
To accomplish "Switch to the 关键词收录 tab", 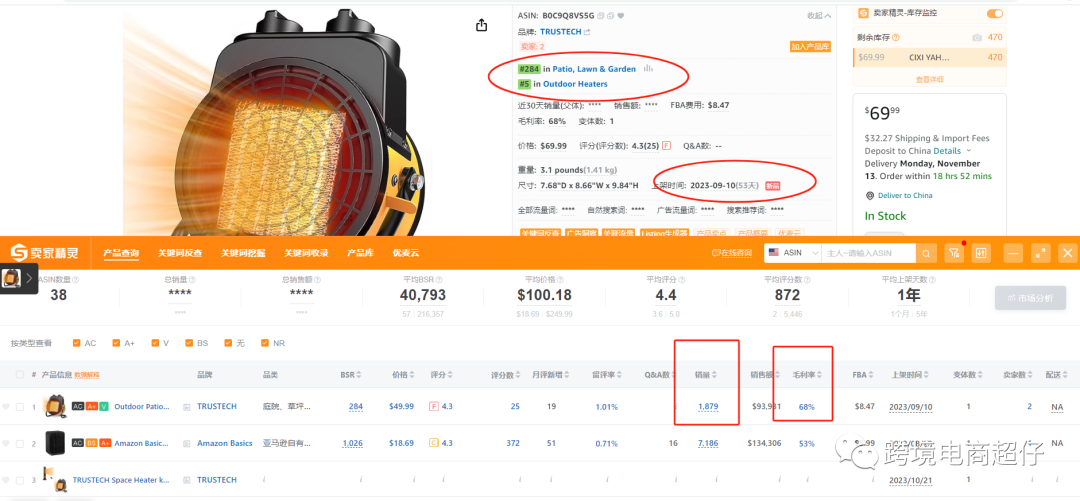I will click(x=307, y=253).
